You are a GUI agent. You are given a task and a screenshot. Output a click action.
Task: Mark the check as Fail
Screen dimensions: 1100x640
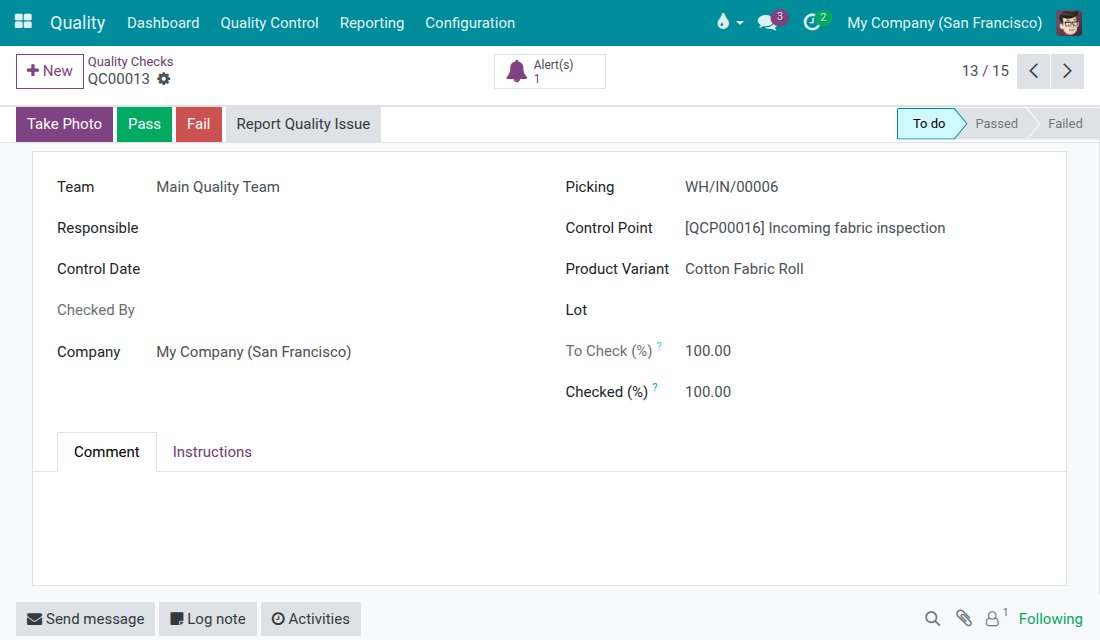(199, 124)
